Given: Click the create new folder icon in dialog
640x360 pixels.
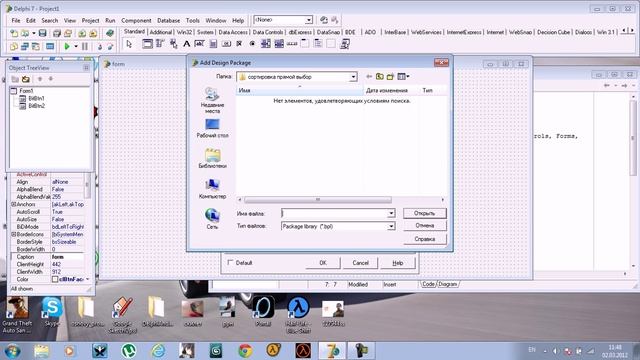Looking at the screenshot, I should 391,76.
